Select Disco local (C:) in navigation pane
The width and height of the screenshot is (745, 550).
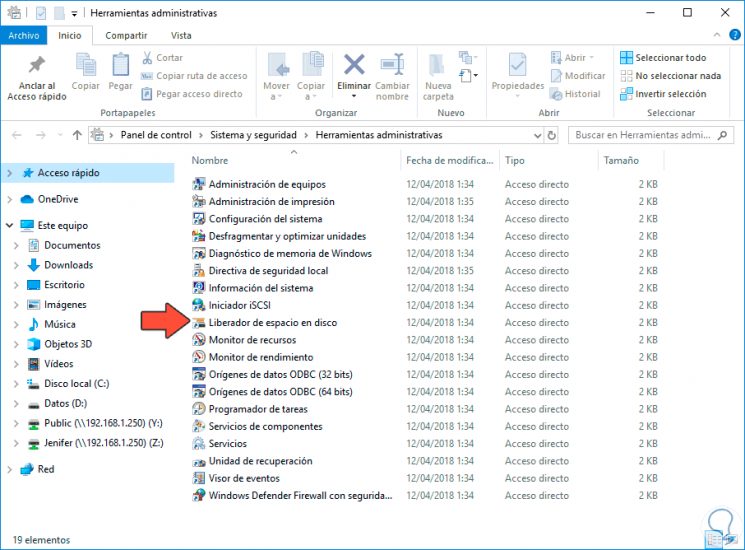point(76,383)
